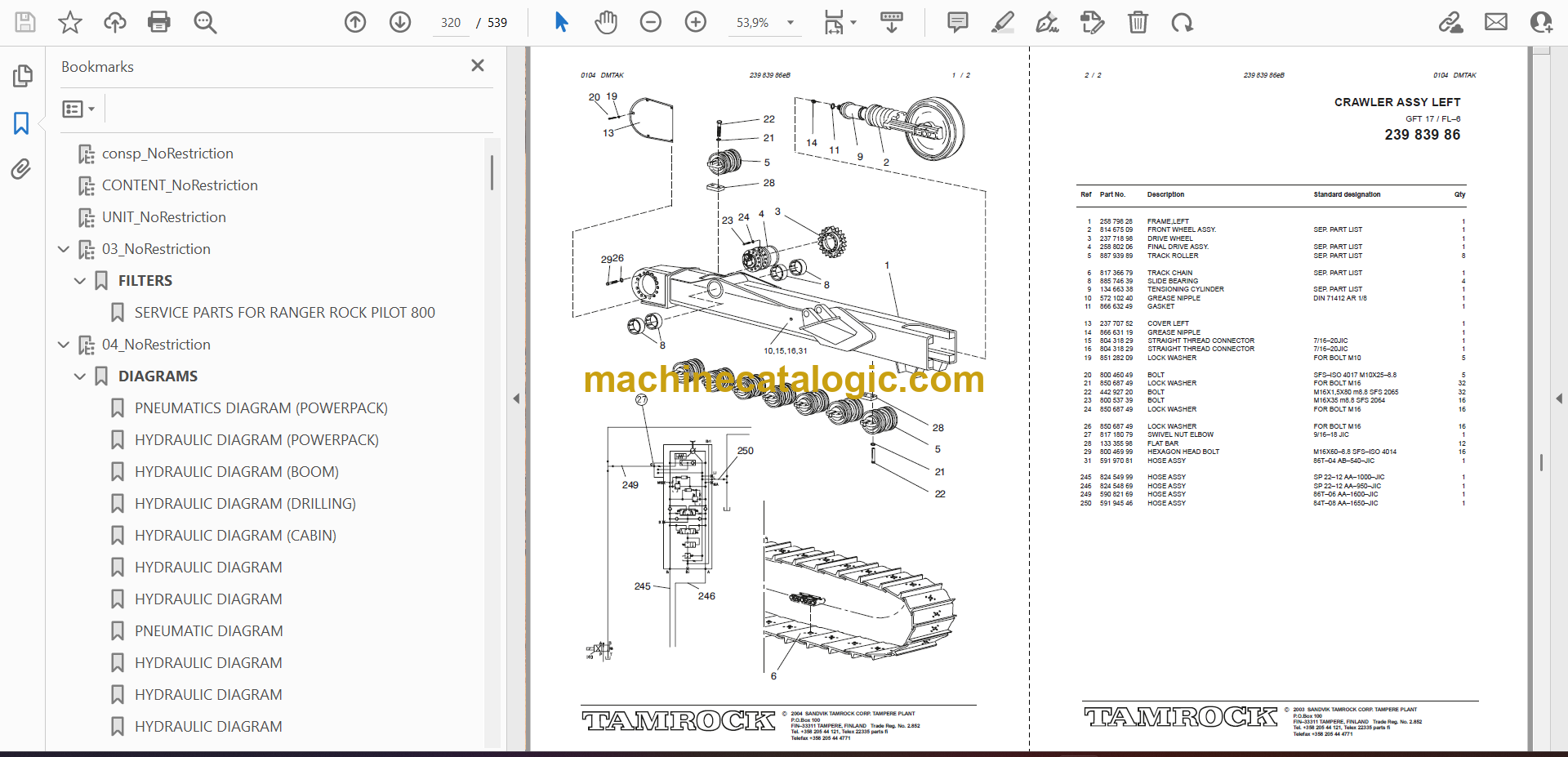Add a sticky note comment
1568x757 pixels.
[958, 22]
